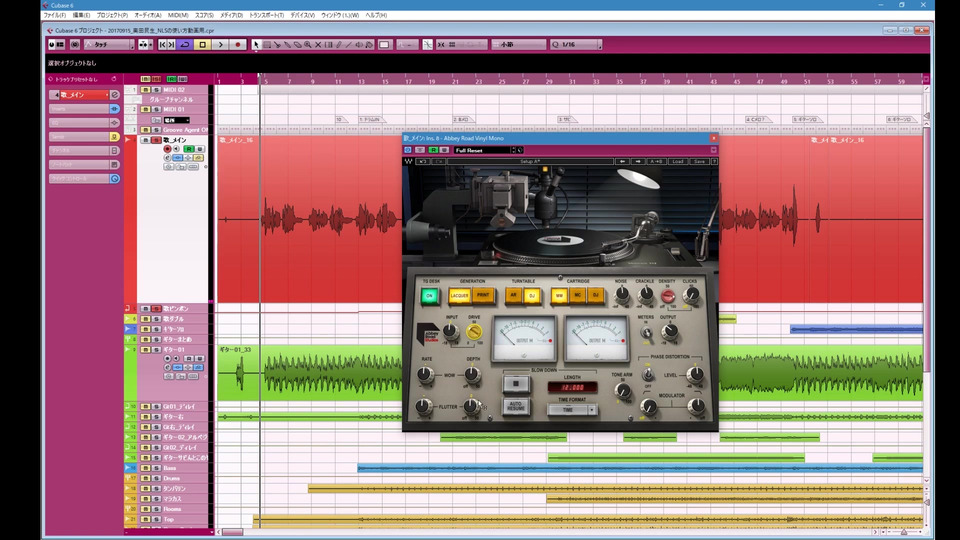Open the ファイル(F) menu
Viewport: 960px width, 540px height.
pyautogui.click(x=54, y=15)
